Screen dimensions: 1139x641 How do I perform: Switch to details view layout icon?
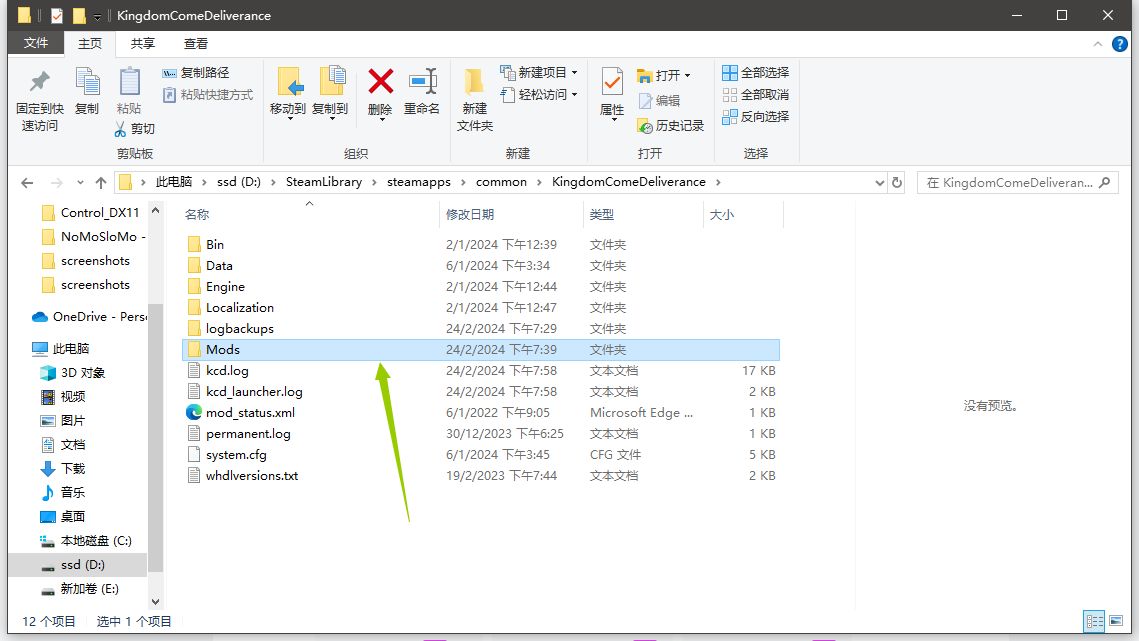coord(1094,621)
